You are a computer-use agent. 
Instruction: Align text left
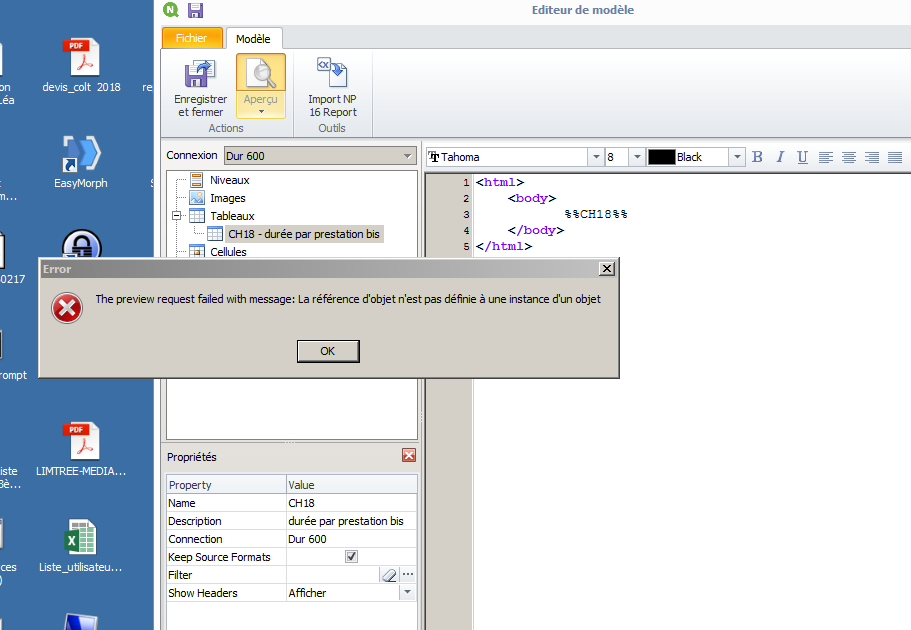click(x=826, y=157)
